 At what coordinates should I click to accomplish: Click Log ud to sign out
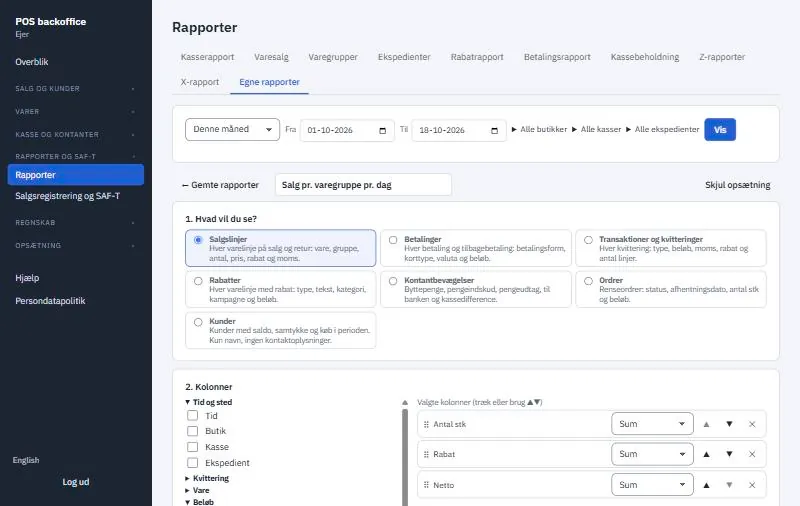pyautogui.click(x=76, y=482)
